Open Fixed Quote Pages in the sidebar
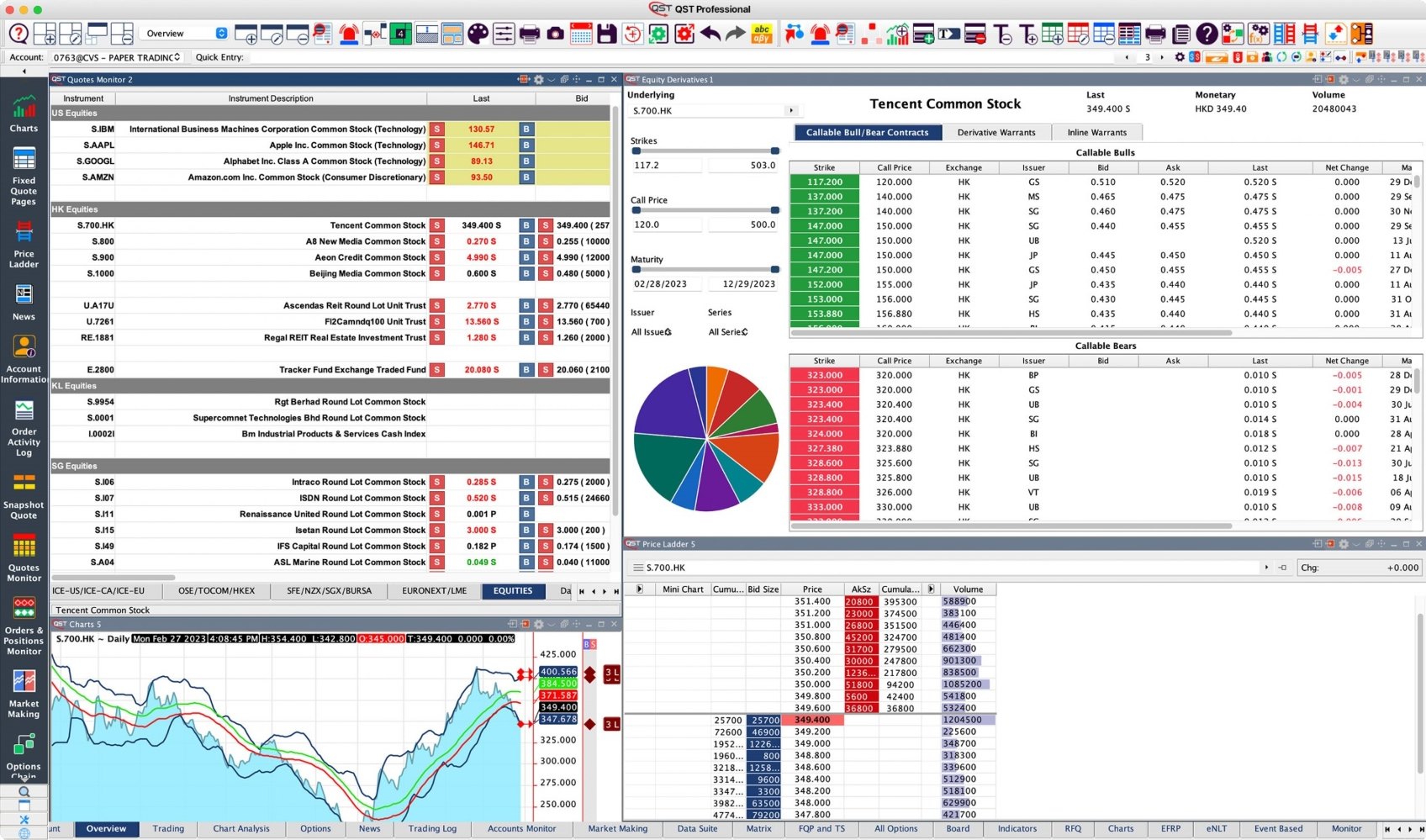Viewport: 1426px width, 840px height. coord(24,177)
